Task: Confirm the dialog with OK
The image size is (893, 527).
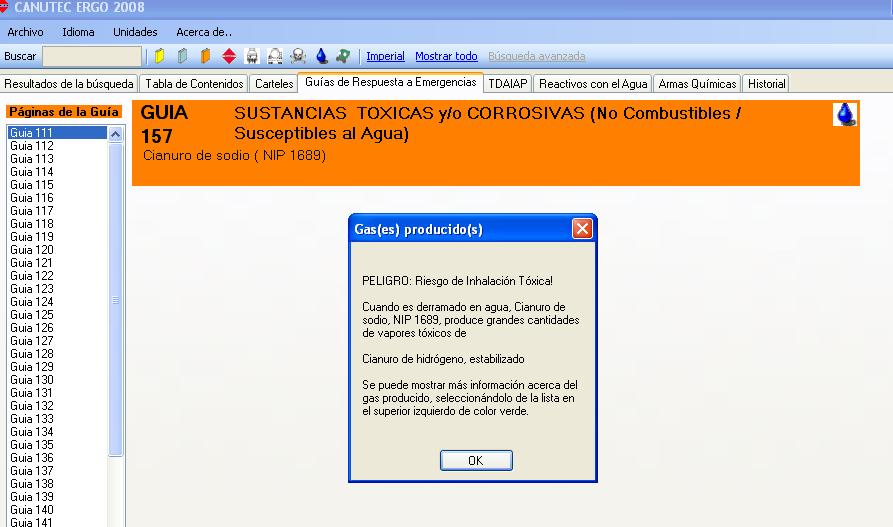Action: click(x=476, y=460)
